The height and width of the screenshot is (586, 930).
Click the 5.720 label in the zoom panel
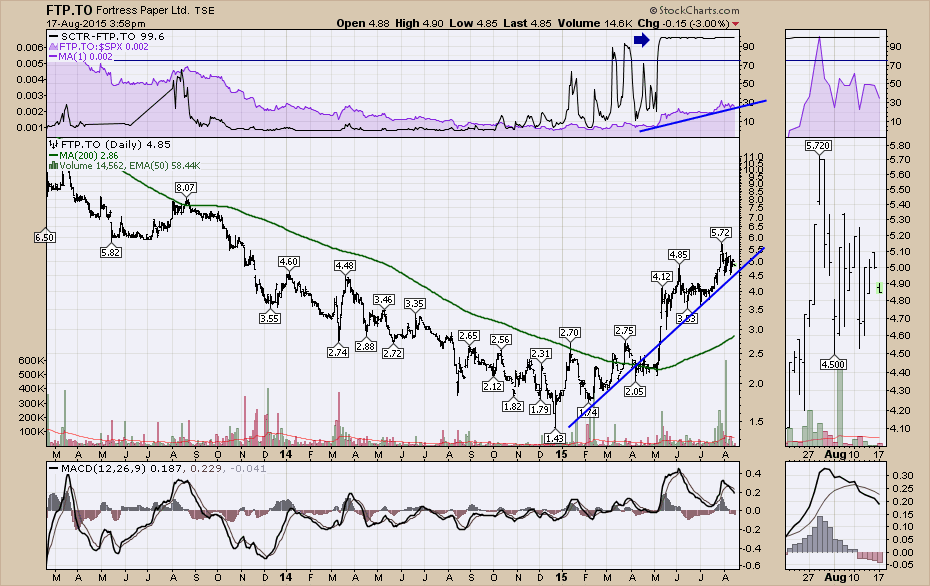point(818,146)
